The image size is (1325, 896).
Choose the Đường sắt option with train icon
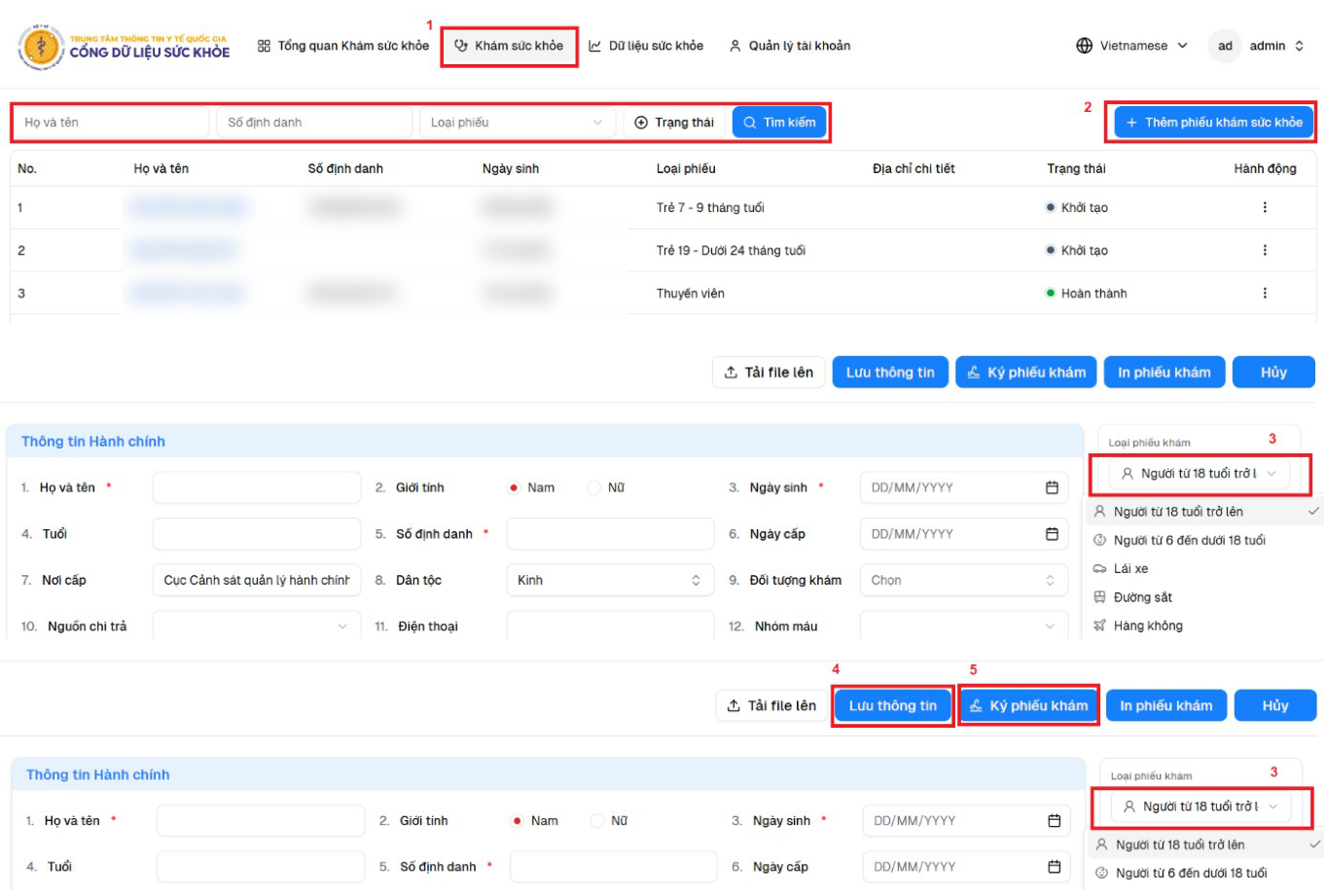coord(1142,597)
